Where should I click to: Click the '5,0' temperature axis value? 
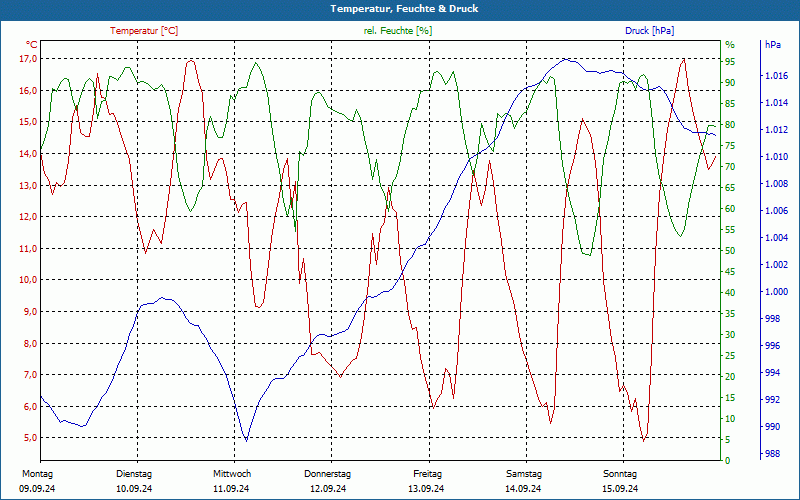(31, 438)
